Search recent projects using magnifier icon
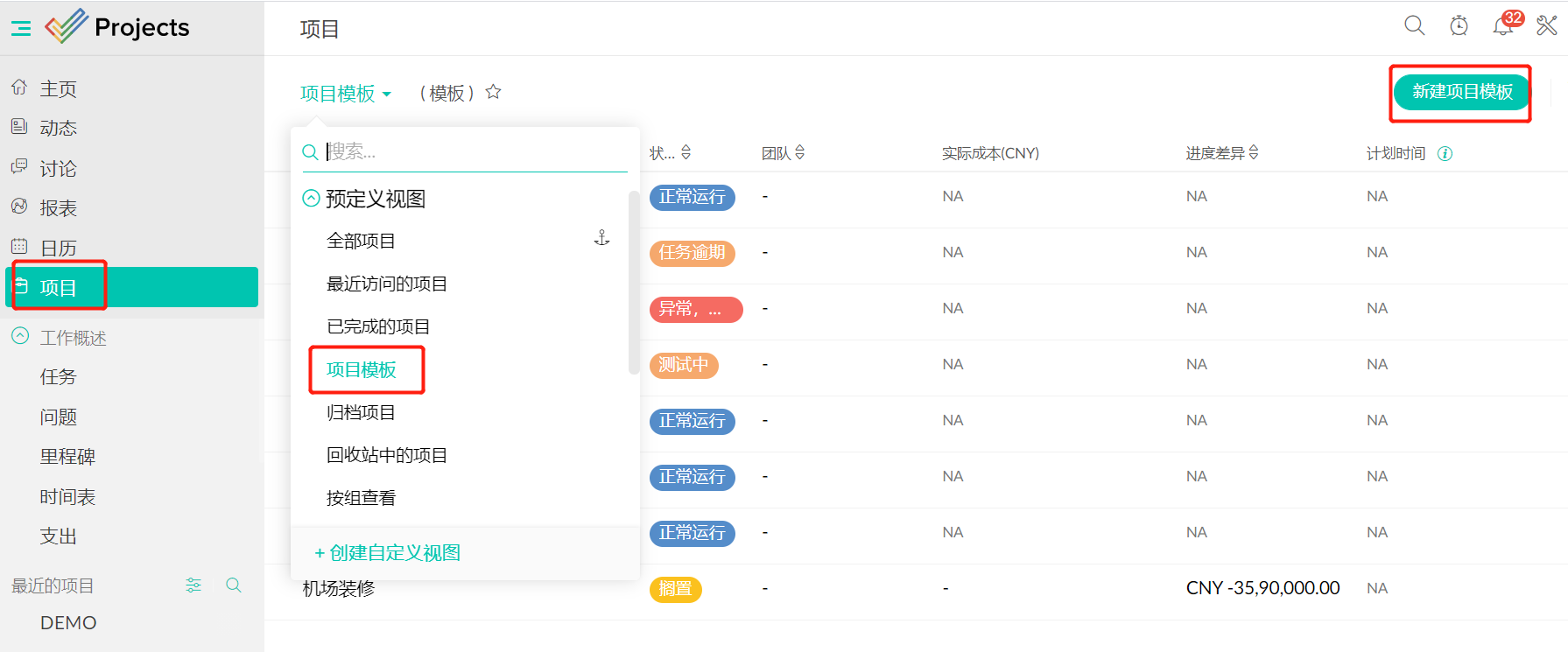Screen dimensions: 1568x652 click(234, 585)
